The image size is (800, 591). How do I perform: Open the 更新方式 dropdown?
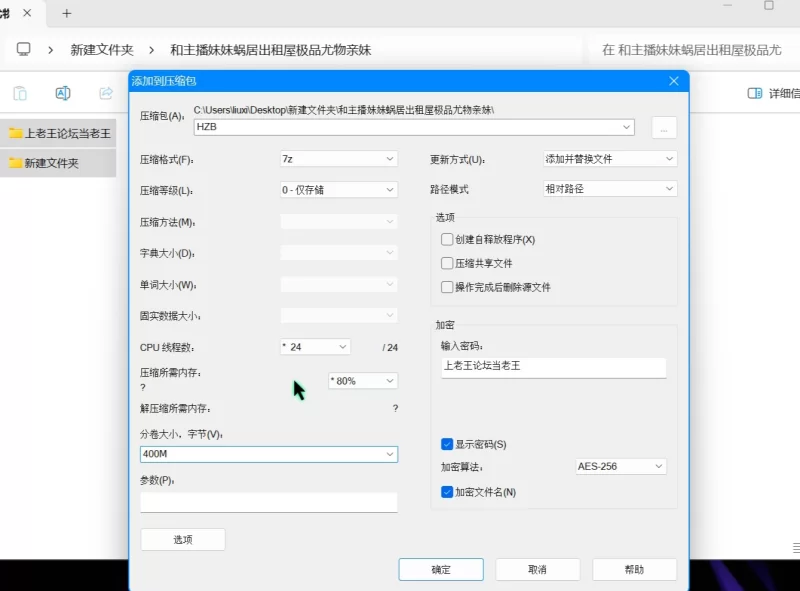610,159
